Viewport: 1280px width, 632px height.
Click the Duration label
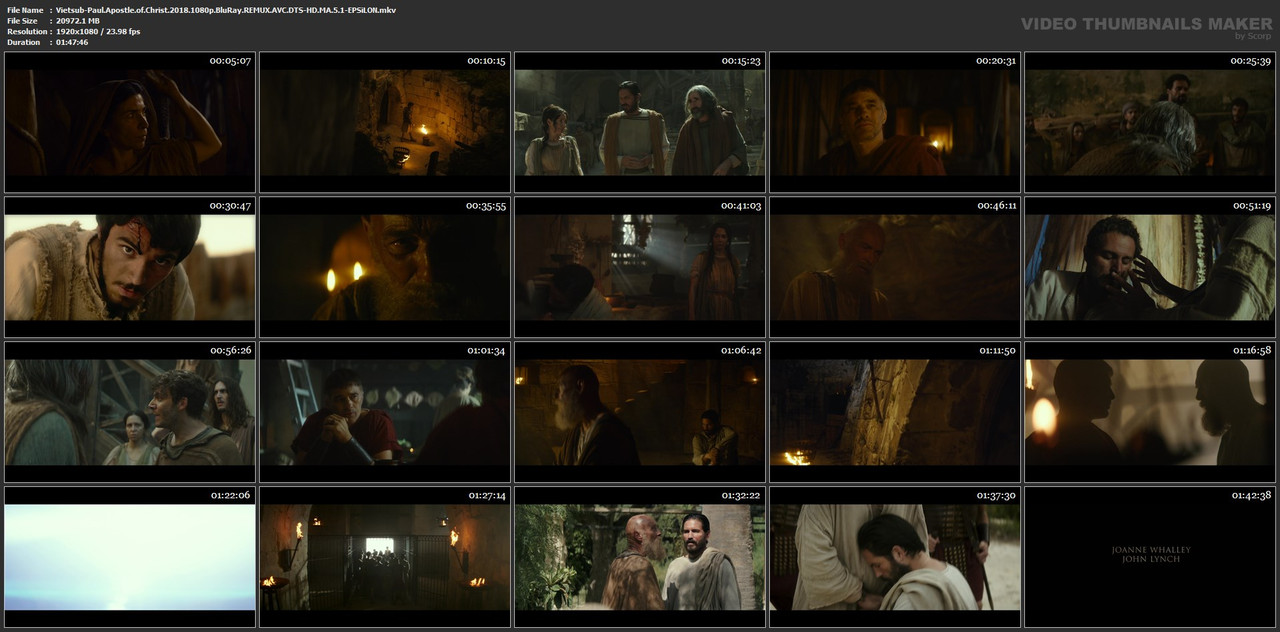point(23,42)
